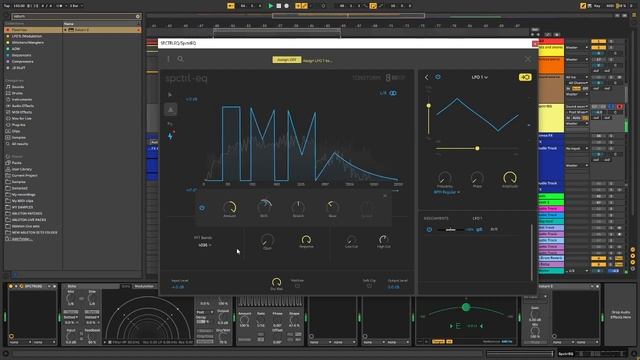Select the triangle draw shape tool
Image resolution: width=640 pixels, height=360 pixels.
[x=171, y=109]
